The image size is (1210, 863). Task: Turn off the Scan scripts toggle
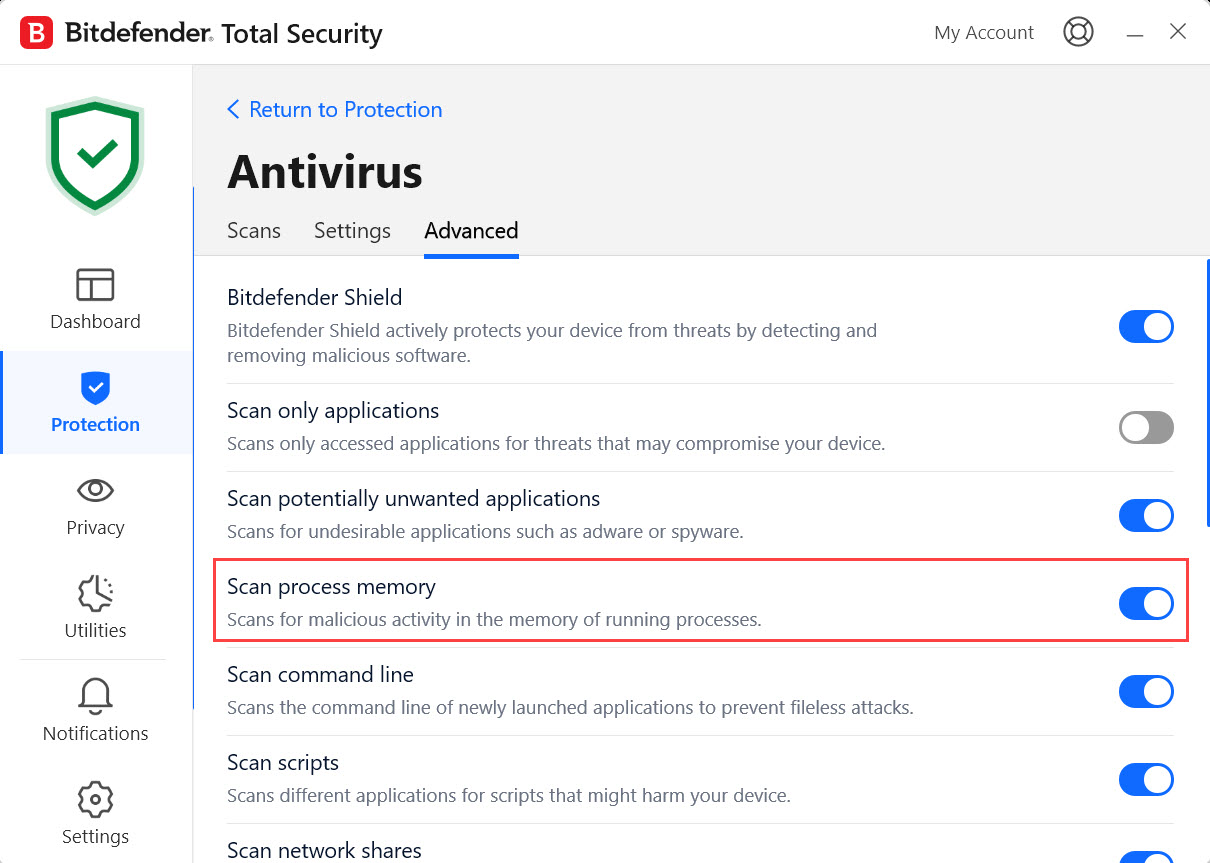pyautogui.click(x=1145, y=779)
